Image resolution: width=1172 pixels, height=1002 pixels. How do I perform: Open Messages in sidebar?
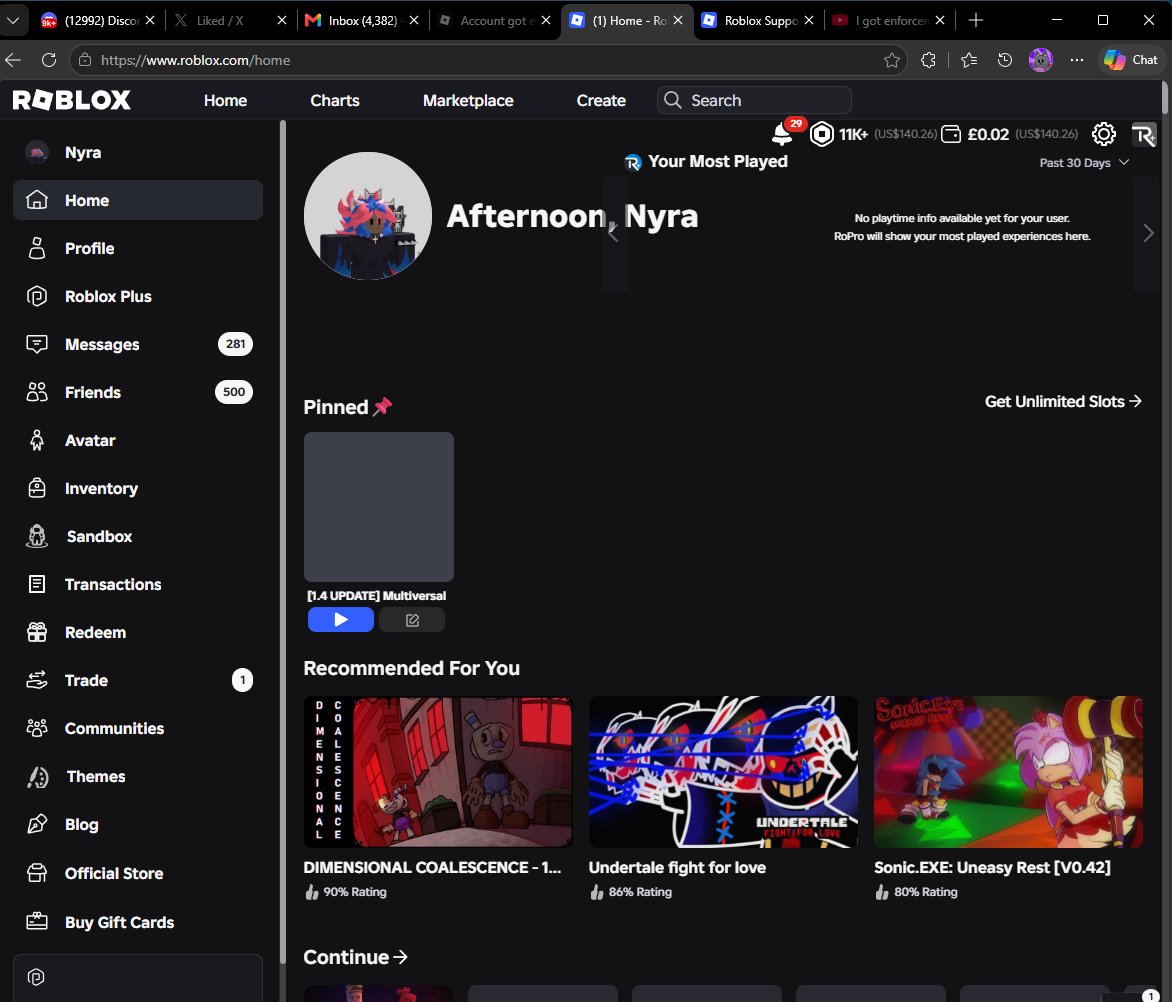pos(138,344)
